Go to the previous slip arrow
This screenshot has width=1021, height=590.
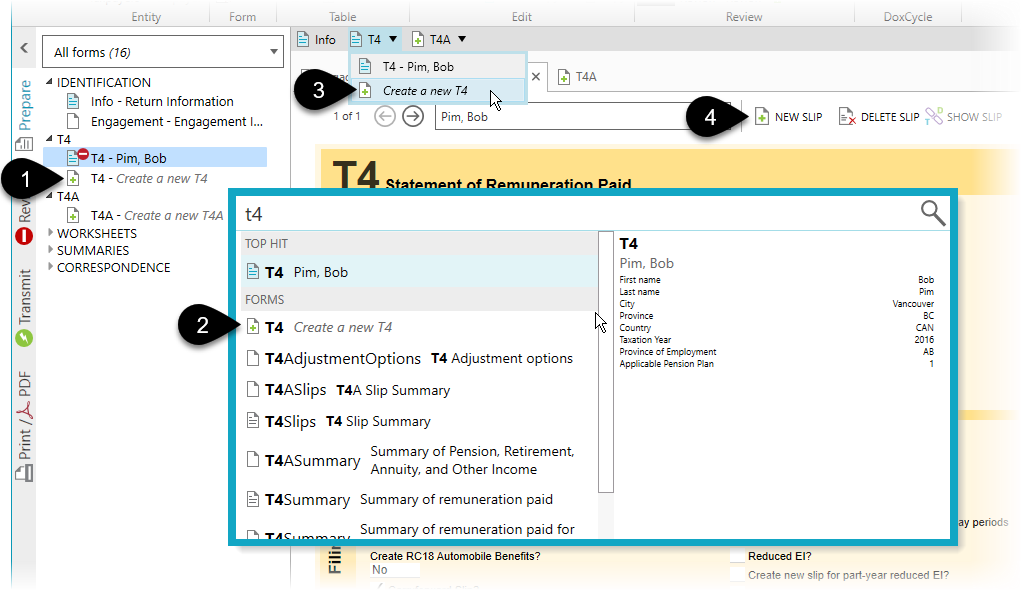pyautogui.click(x=385, y=117)
